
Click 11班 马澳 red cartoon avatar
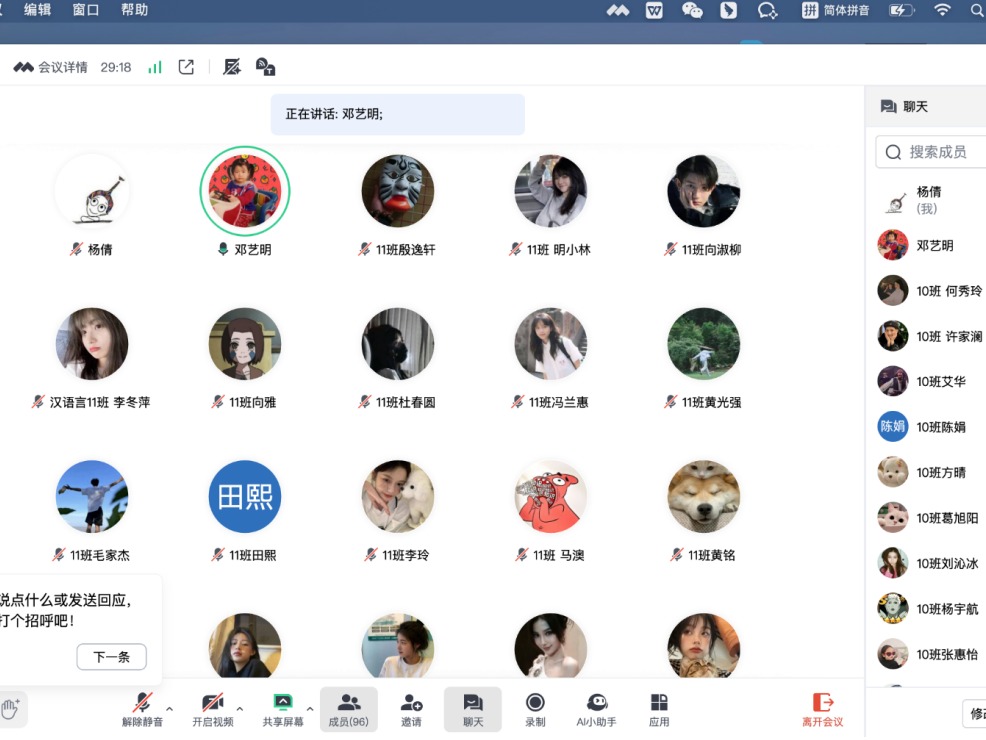click(550, 496)
